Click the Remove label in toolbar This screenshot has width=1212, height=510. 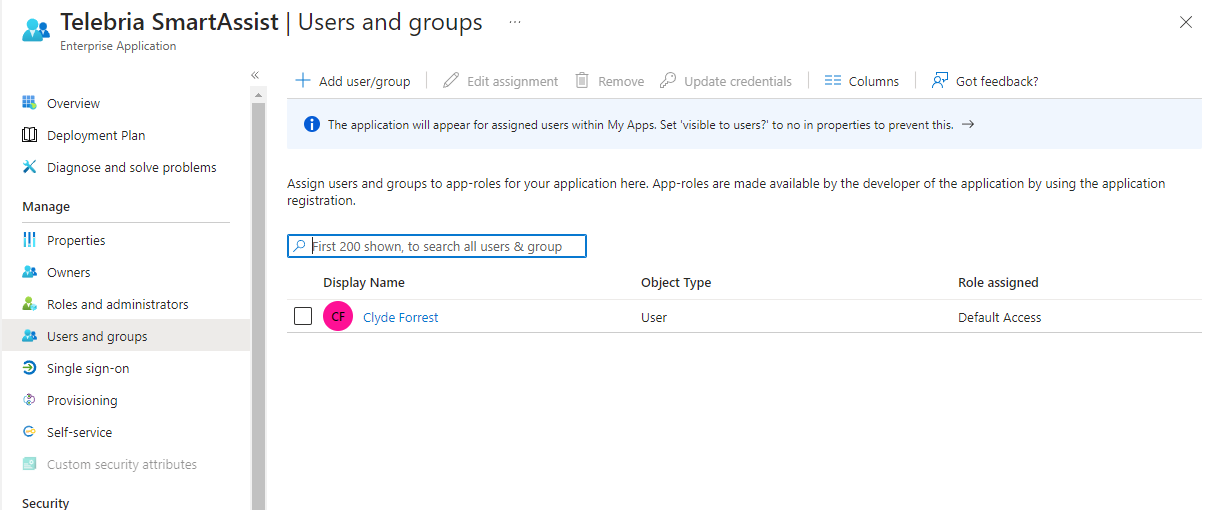pyautogui.click(x=621, y=81)
